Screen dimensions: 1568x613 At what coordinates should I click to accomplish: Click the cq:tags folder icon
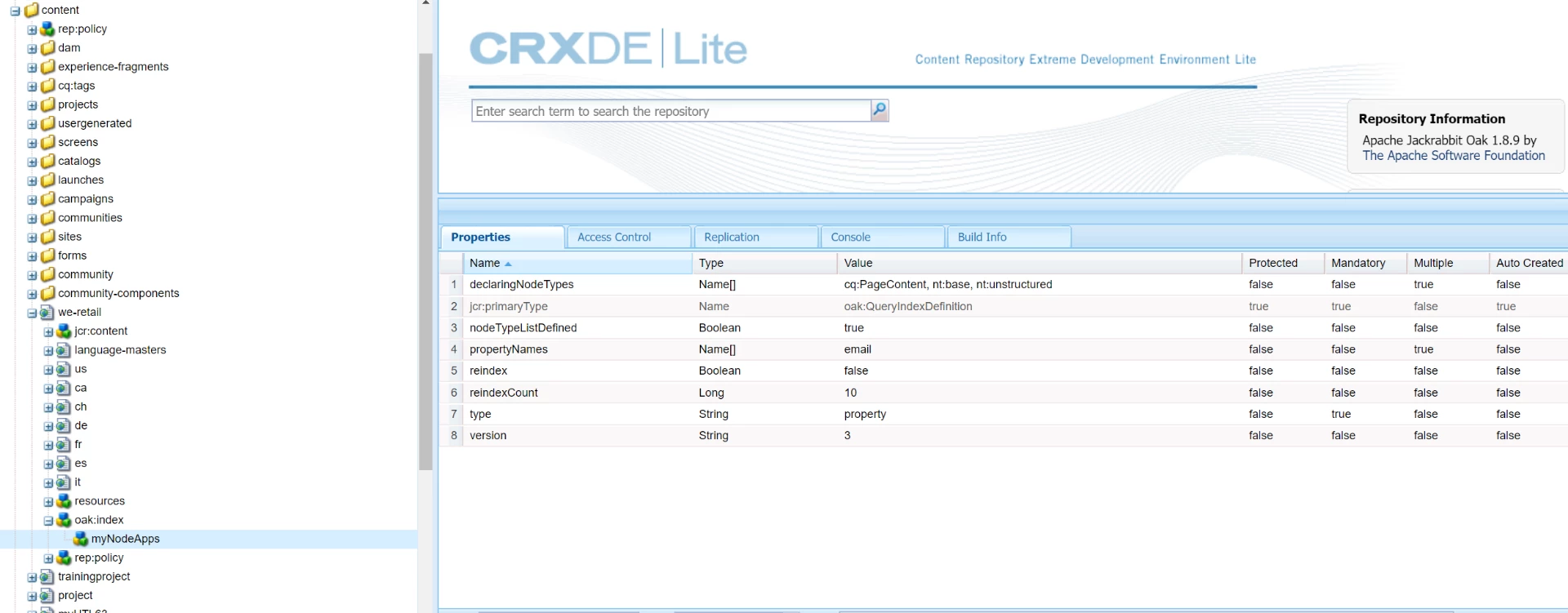pyautogui.click(x=48, y=85)
